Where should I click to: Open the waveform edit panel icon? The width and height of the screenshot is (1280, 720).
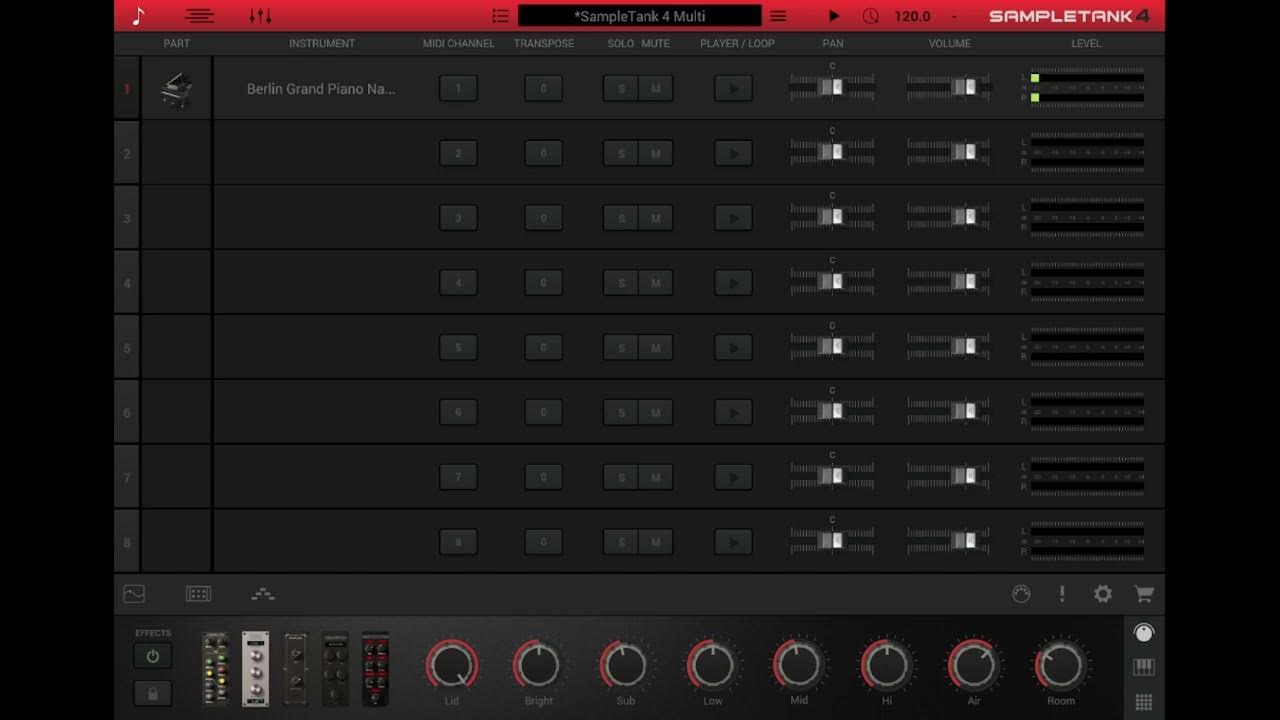(134, 594)
